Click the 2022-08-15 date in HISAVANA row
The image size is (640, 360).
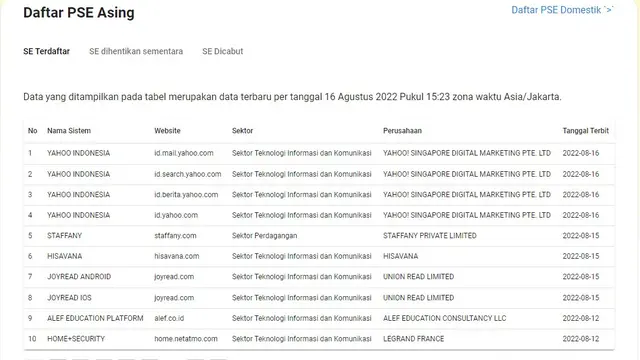581,256
